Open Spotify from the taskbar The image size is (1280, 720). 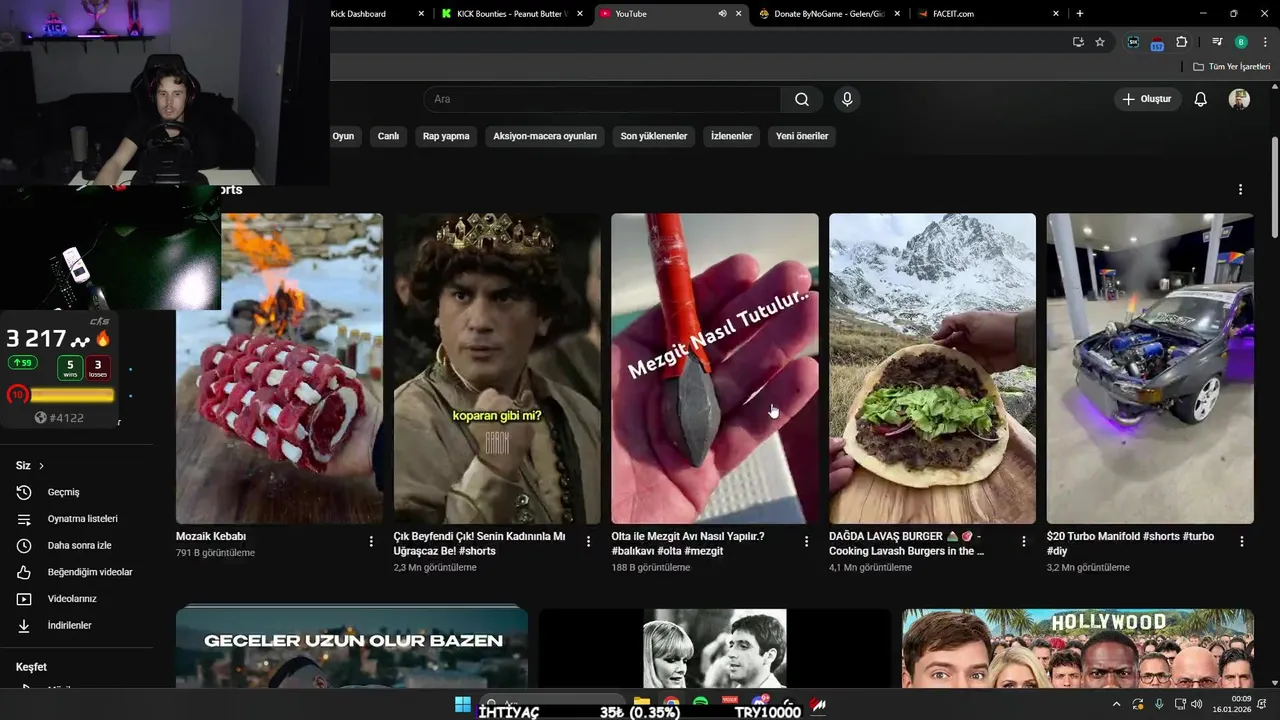[701, 704]
